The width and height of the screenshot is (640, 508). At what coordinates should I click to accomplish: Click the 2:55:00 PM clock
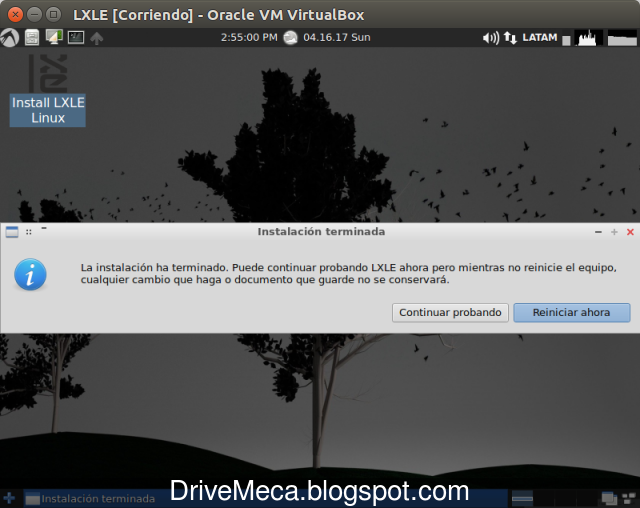249,38
